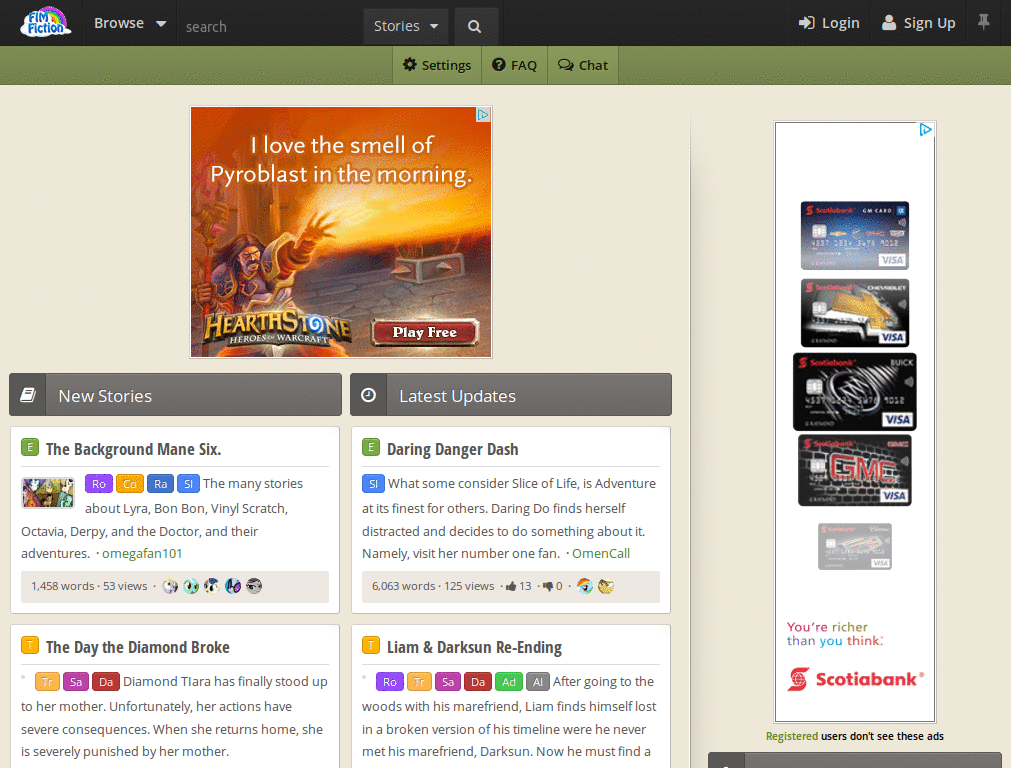Open Settings in the green bar
Viewport: 1024px width, 768px height.
point(437,65)
